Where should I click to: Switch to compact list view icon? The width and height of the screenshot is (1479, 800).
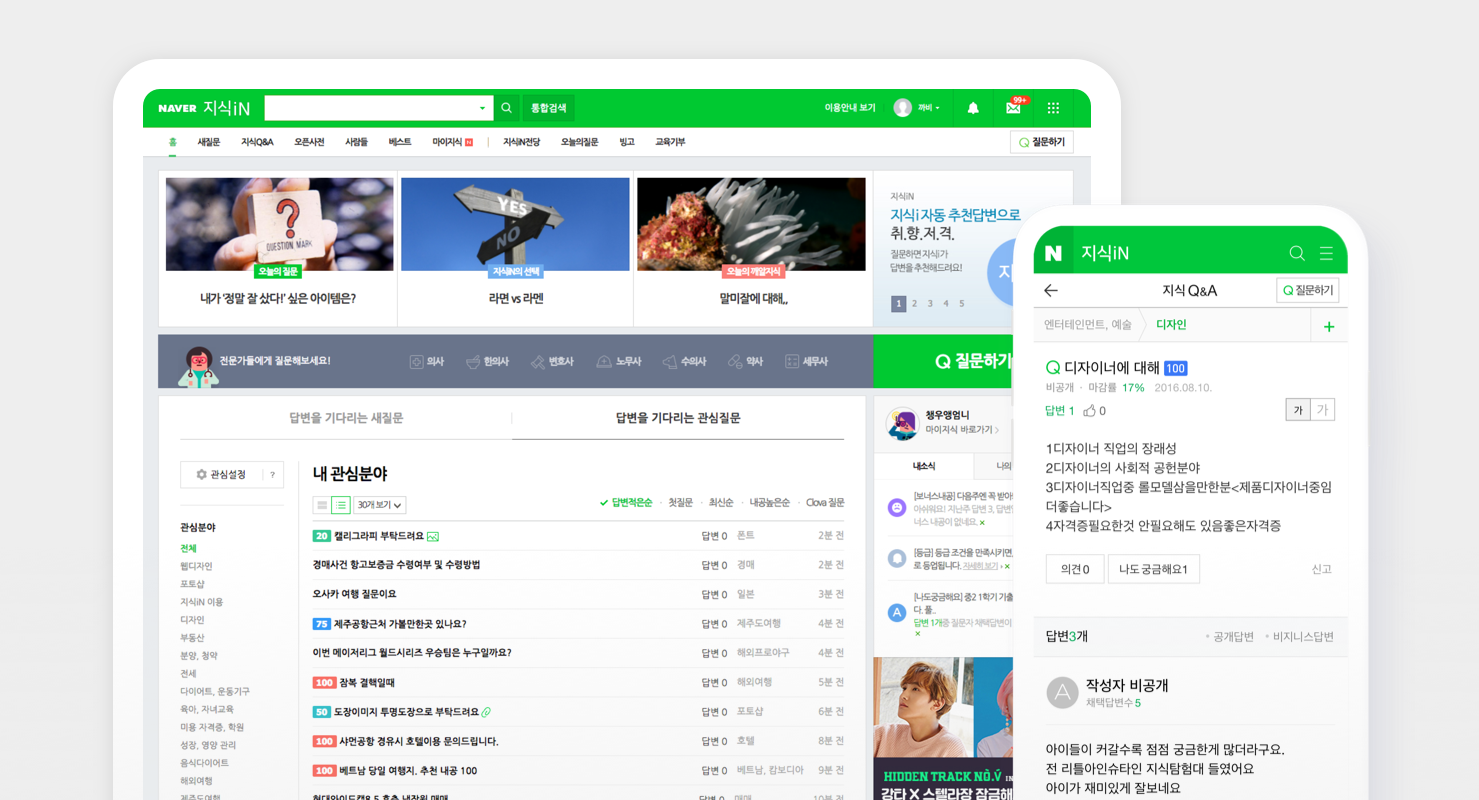[340, 505]
